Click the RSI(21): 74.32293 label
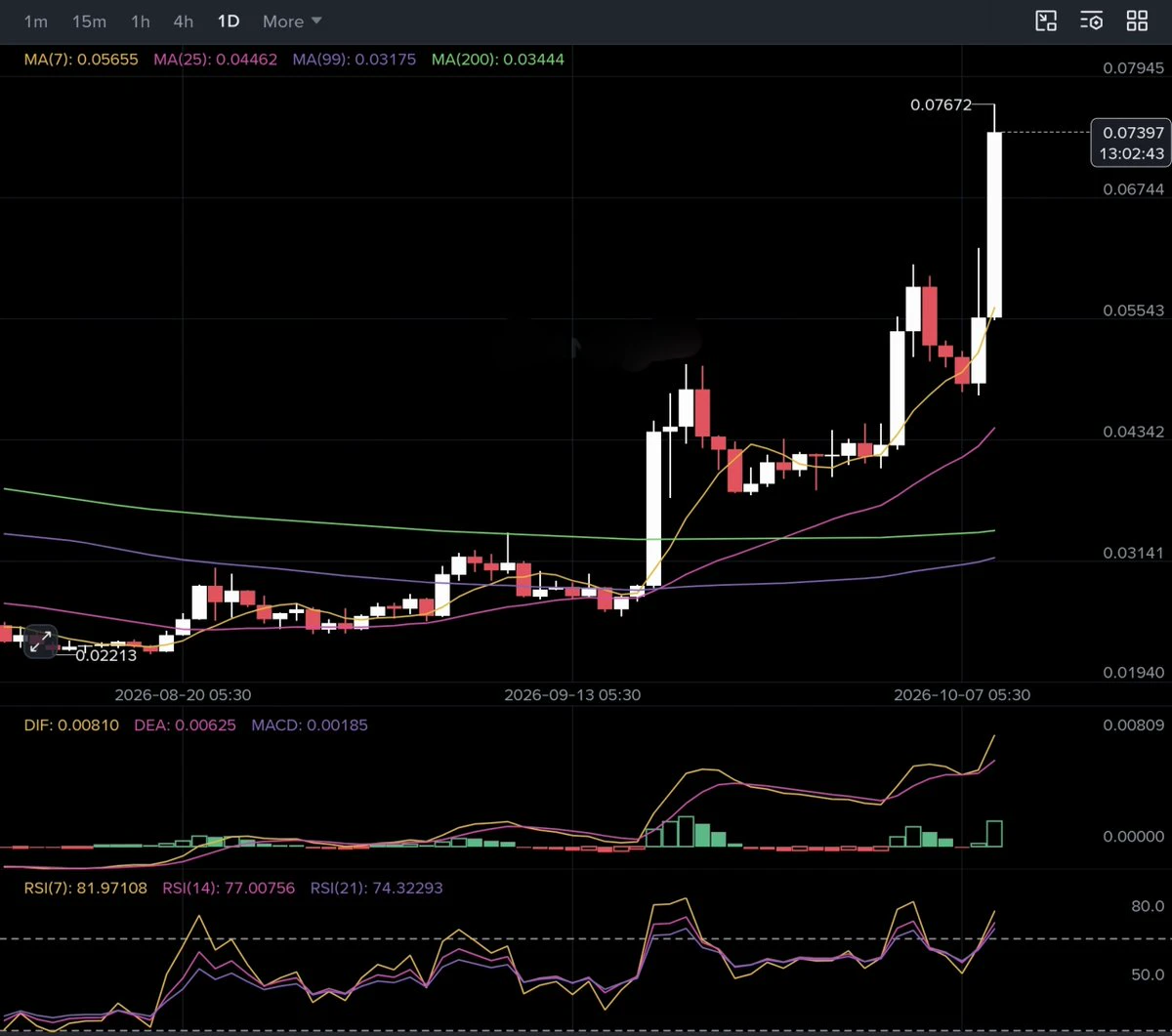The width and height of the screenshot is (1172, 1036). (x=376, y=889)
